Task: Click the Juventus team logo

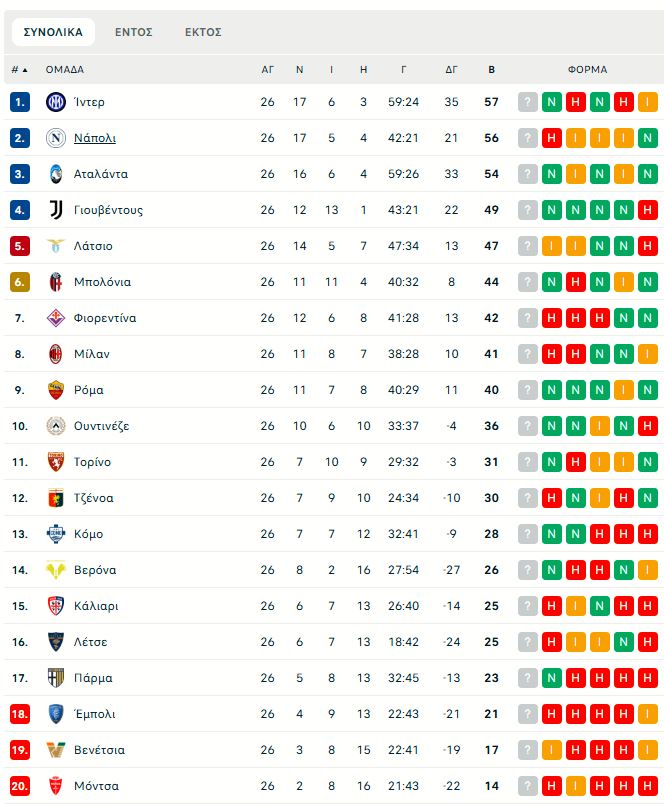Action: pyautogui.click(x=55, y=210)
